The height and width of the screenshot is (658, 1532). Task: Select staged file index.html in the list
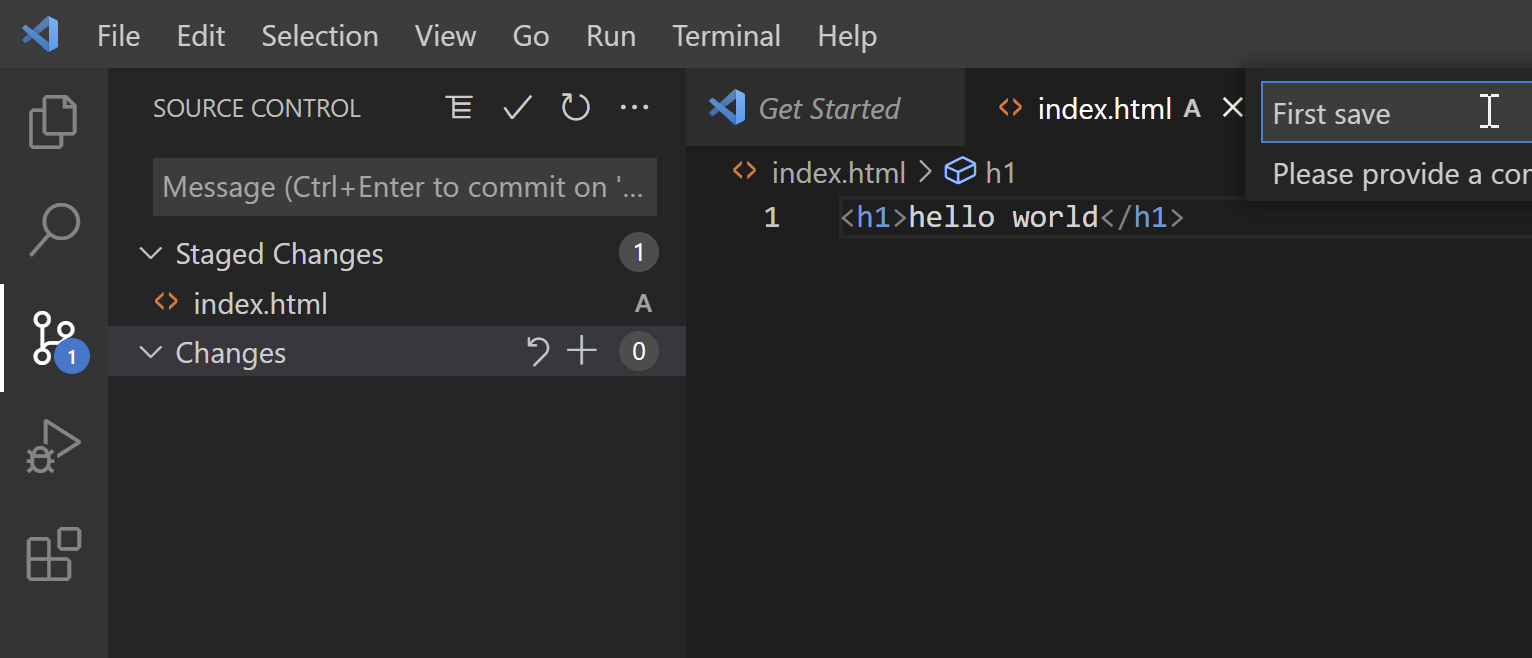point(260,304)
